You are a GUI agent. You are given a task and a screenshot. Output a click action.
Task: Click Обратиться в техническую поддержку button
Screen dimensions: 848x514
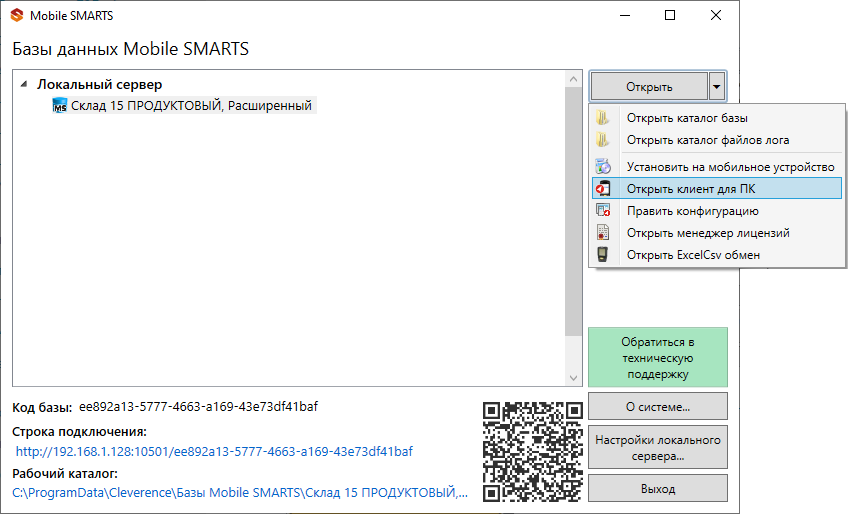[658, 358]
